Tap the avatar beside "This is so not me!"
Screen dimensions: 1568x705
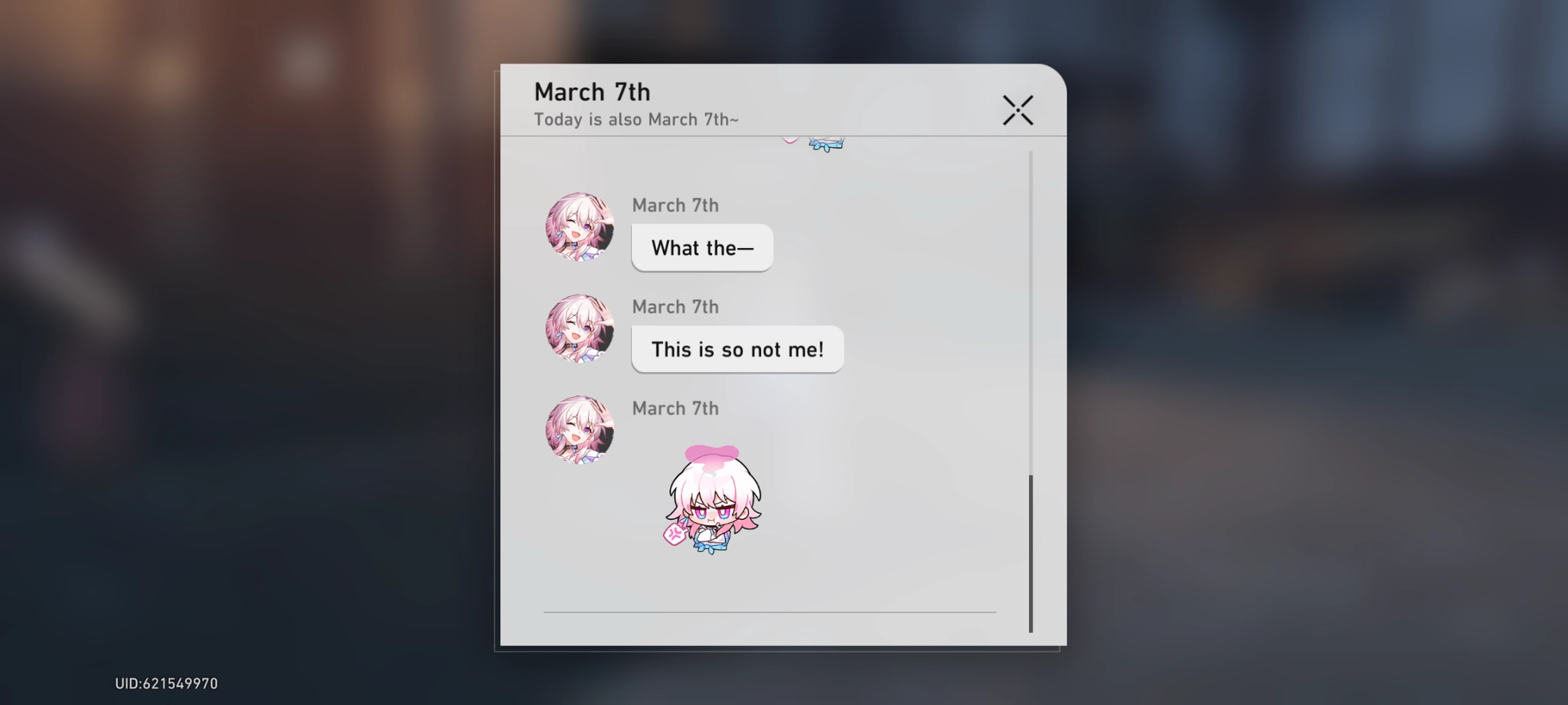(580, 328)
